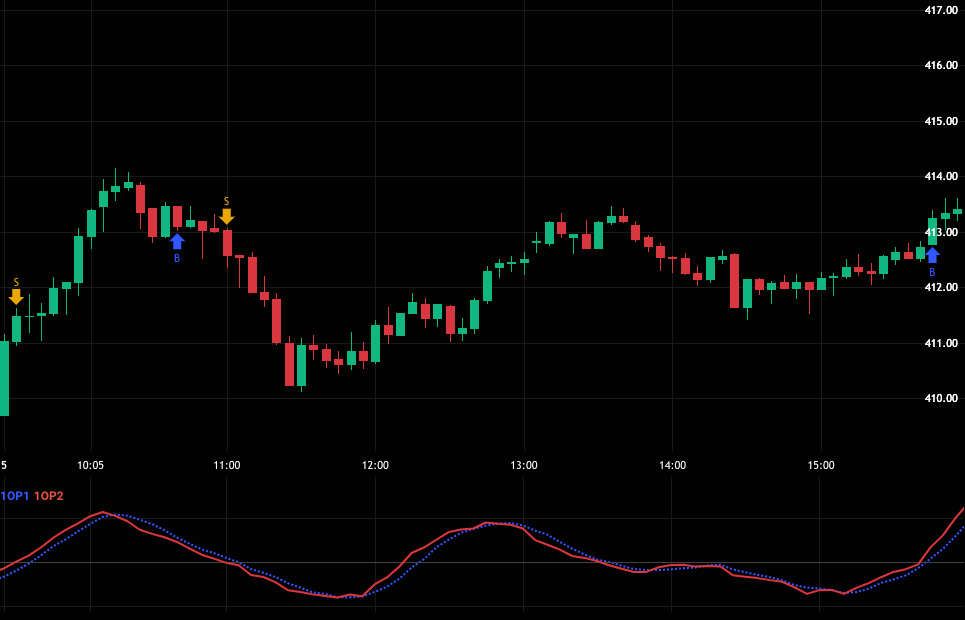Select the Buy arrow at chart's right edge
Screen dimensions: 965x620
[x=932, y=255]
